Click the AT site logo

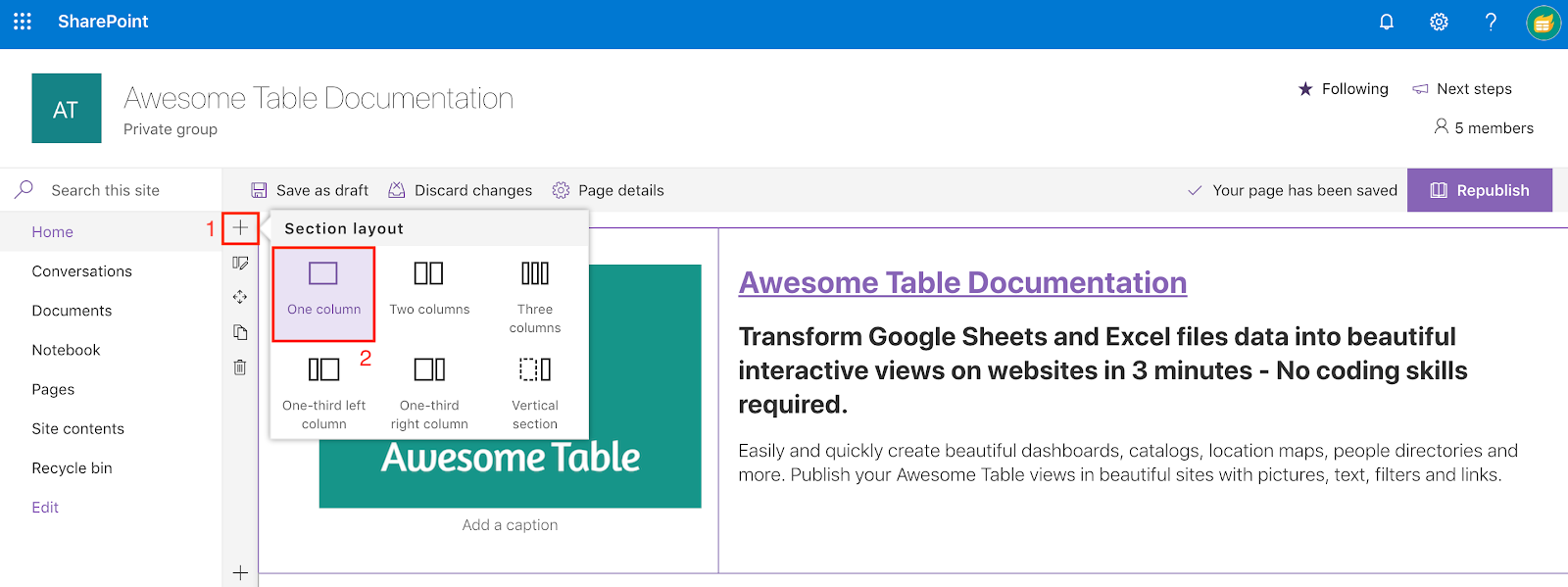67,109
